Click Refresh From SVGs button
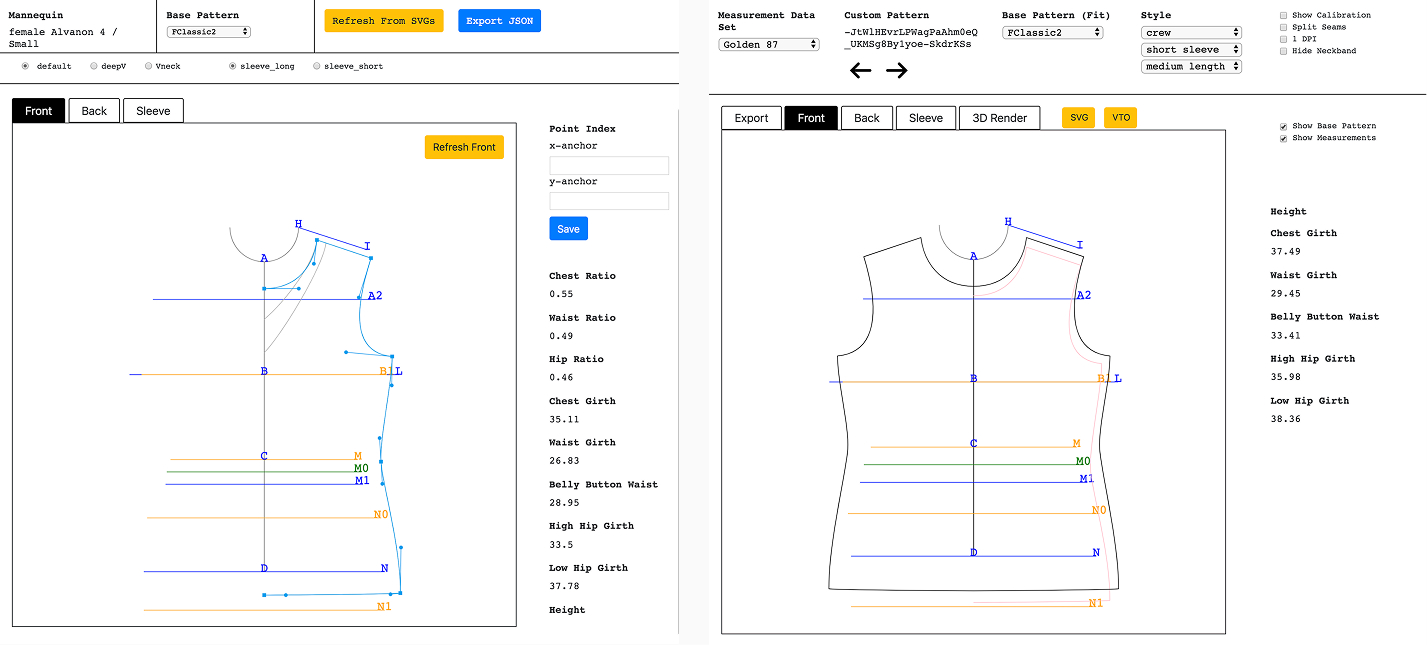 (x=384, y=21)
